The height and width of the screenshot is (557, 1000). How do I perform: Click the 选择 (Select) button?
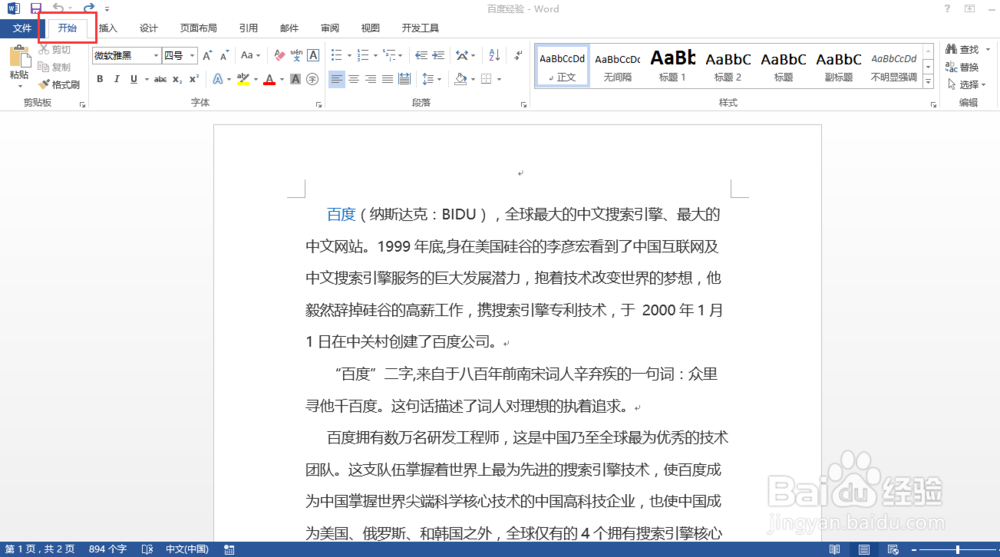[x=966, y=84]
